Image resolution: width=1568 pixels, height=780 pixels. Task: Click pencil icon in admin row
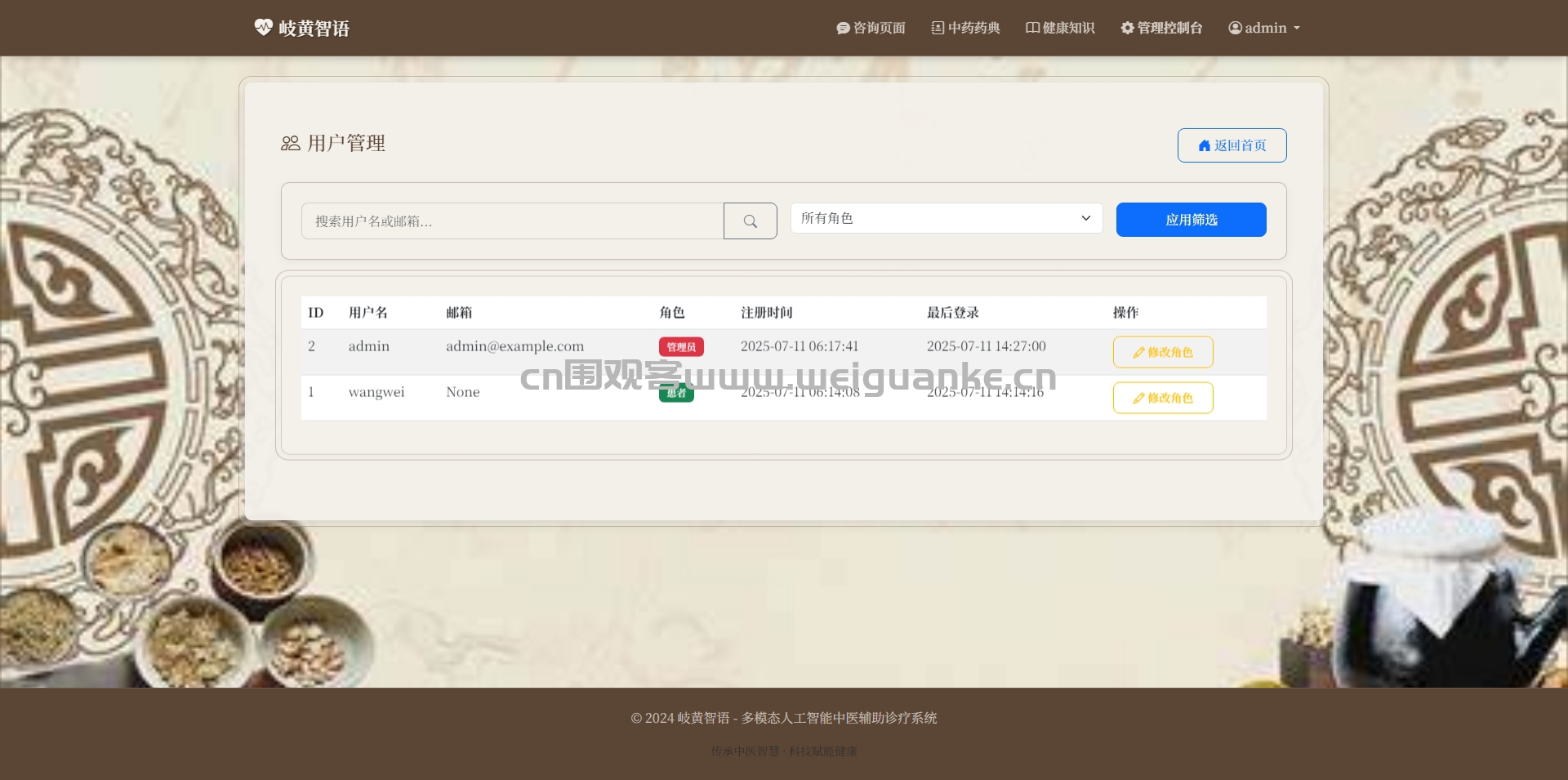coord(1138,353)
